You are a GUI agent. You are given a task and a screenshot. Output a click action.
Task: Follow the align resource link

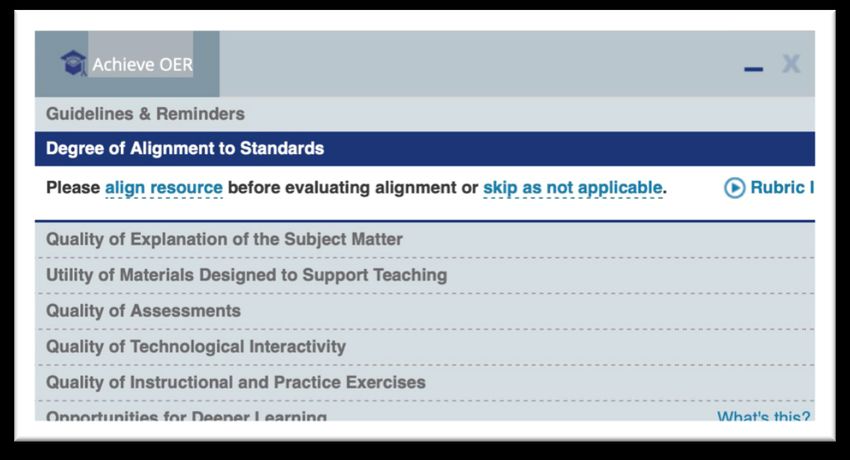(x=164, y=188)
